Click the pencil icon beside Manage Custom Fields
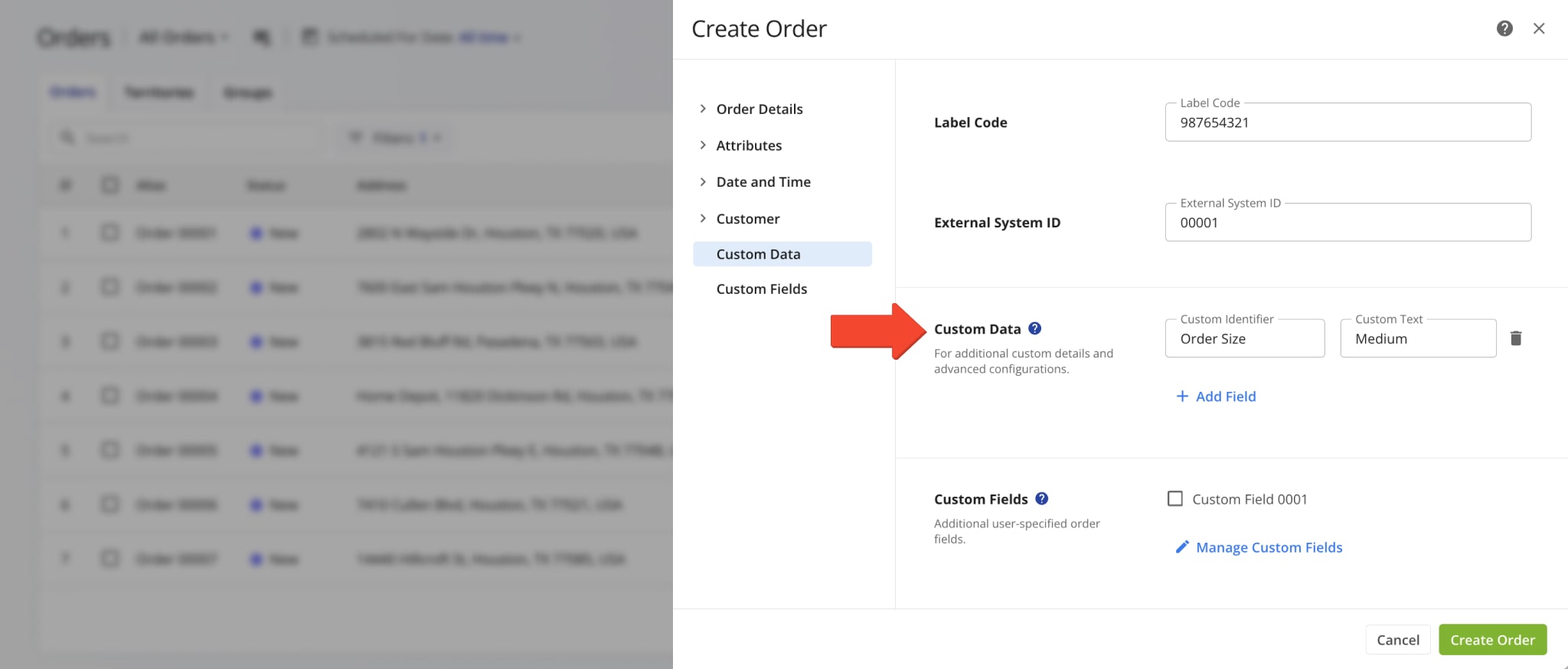The height and width of the screenshot is (669, 1568). click(x=1182, y=547)
